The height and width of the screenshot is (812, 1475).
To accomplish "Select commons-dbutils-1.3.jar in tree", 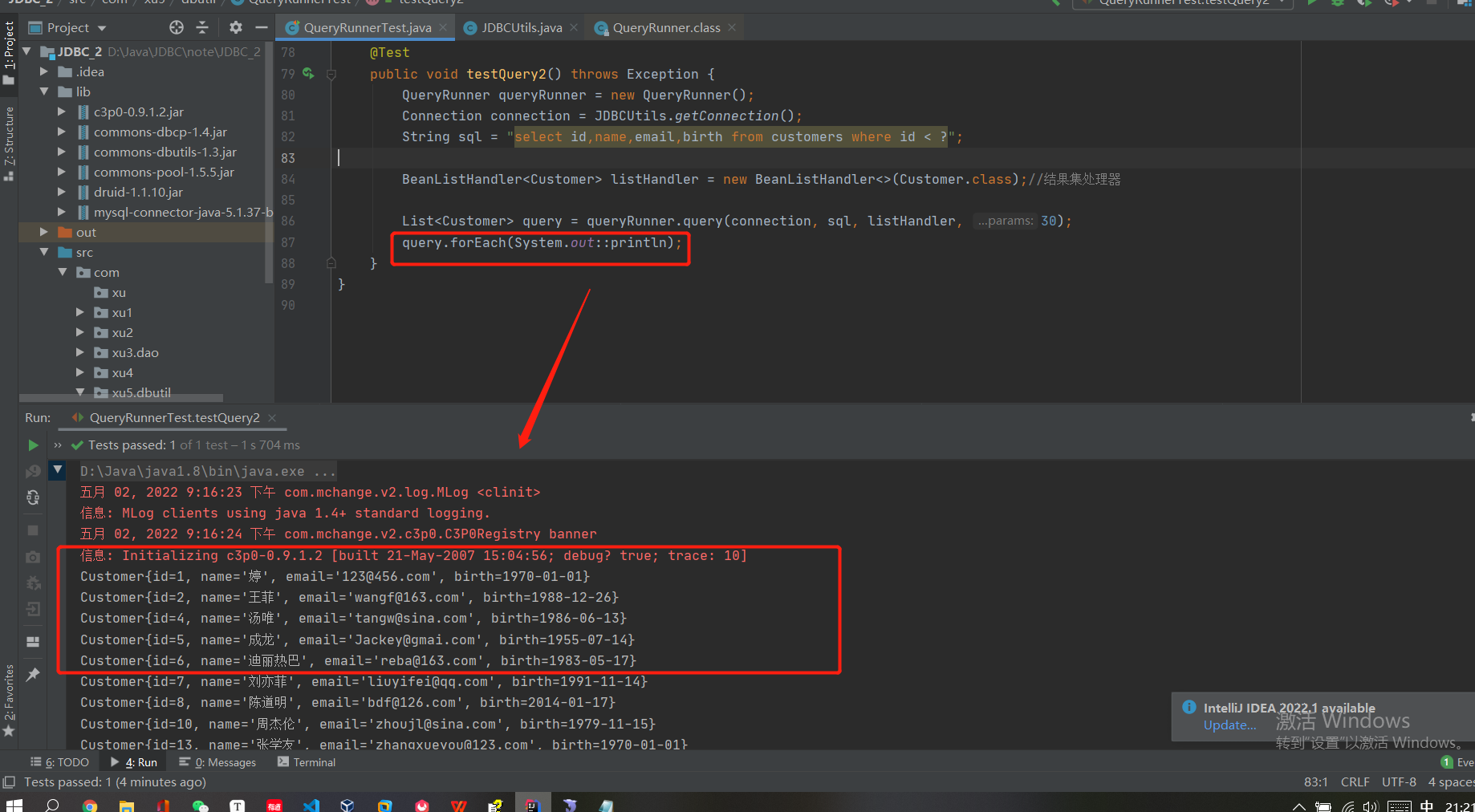I will pos(165,152).
